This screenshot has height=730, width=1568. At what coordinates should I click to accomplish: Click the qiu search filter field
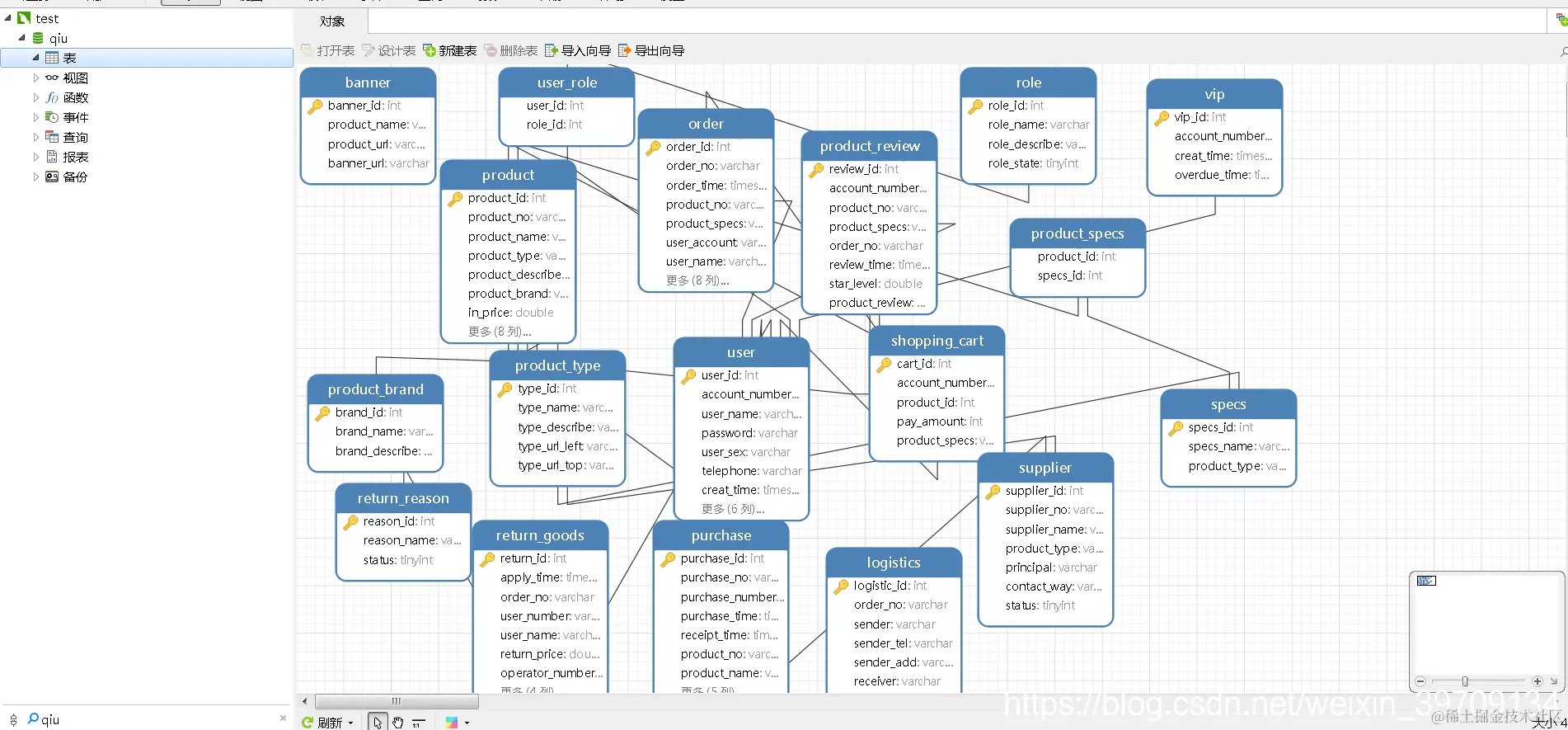point(157,719)
